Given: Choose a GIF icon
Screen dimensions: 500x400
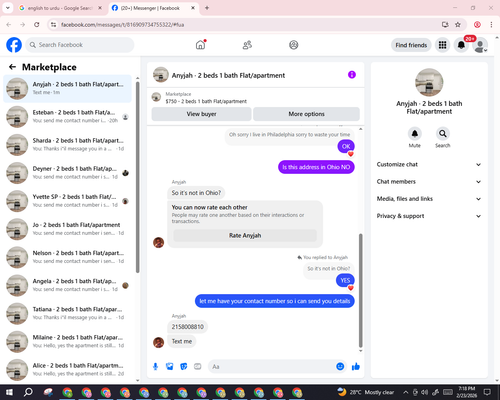Looking at the screenshot, I should 198,367.
